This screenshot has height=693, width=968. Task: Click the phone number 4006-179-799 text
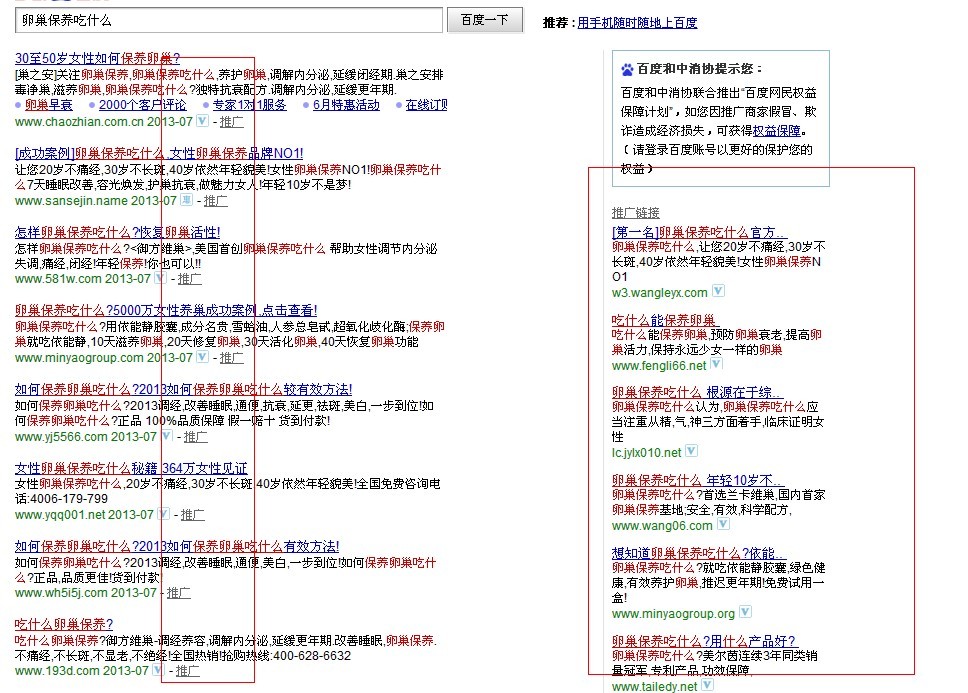69,499
